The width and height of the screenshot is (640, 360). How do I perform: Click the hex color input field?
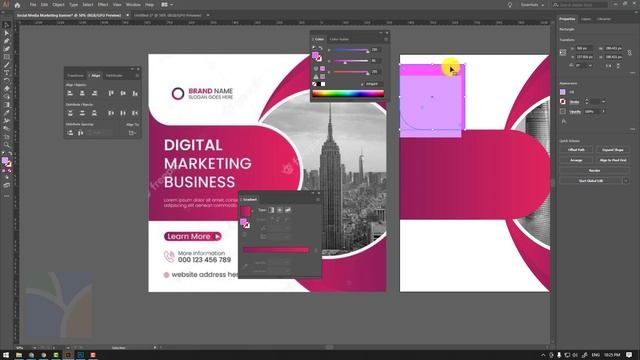(373, 84)
